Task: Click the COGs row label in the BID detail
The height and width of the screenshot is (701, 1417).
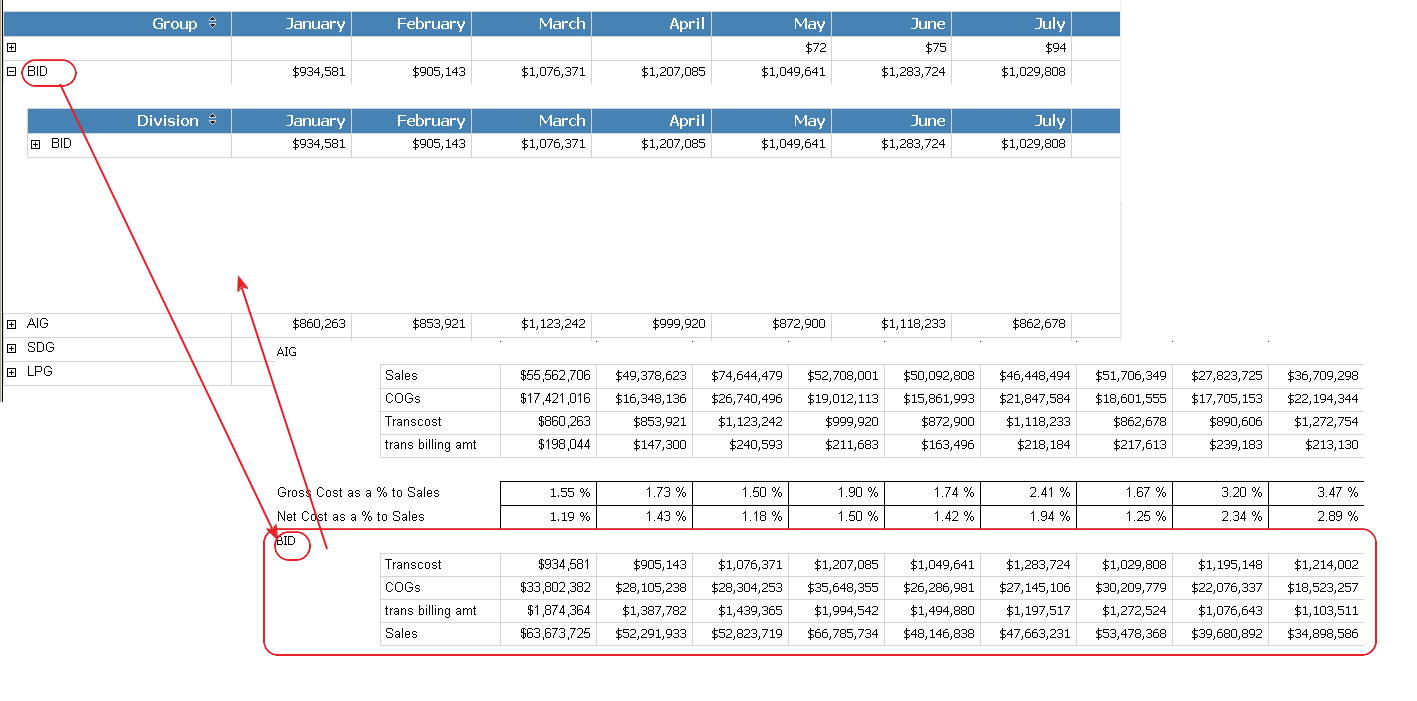Action: (x=399, y=587)
